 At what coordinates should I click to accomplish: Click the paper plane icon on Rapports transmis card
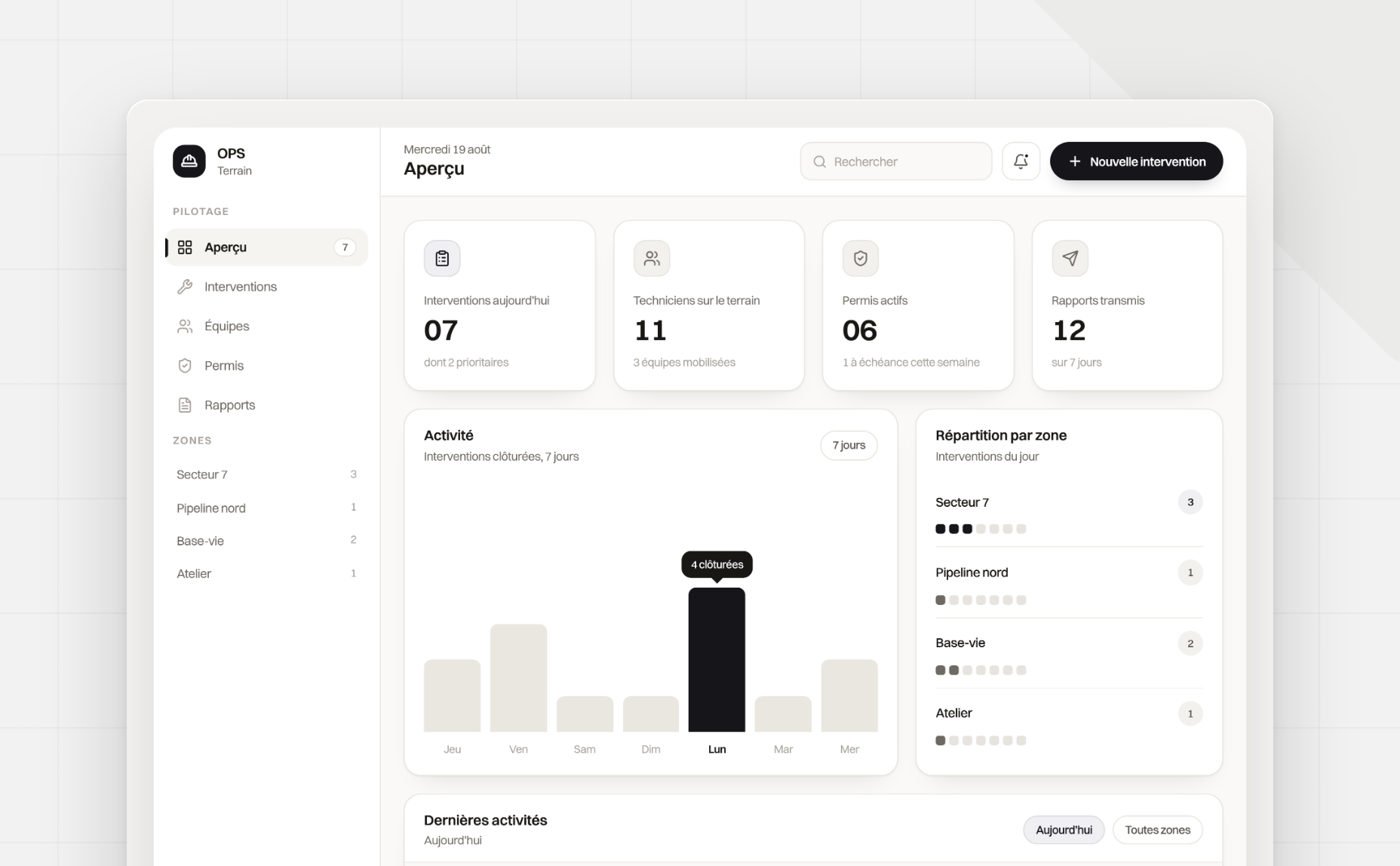[1070, 258]
